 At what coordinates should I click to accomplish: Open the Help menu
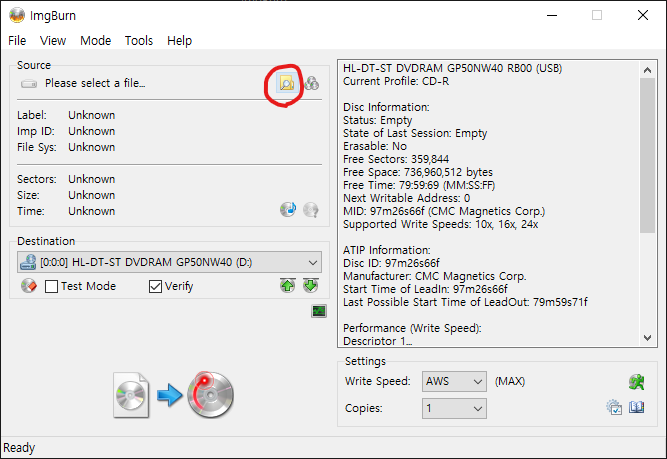(x=180, y=41)
